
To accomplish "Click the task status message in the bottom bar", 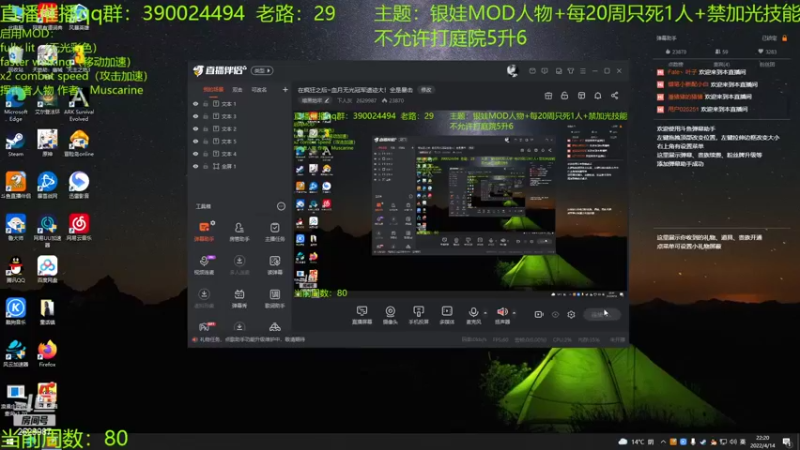I will pos(253,339).
